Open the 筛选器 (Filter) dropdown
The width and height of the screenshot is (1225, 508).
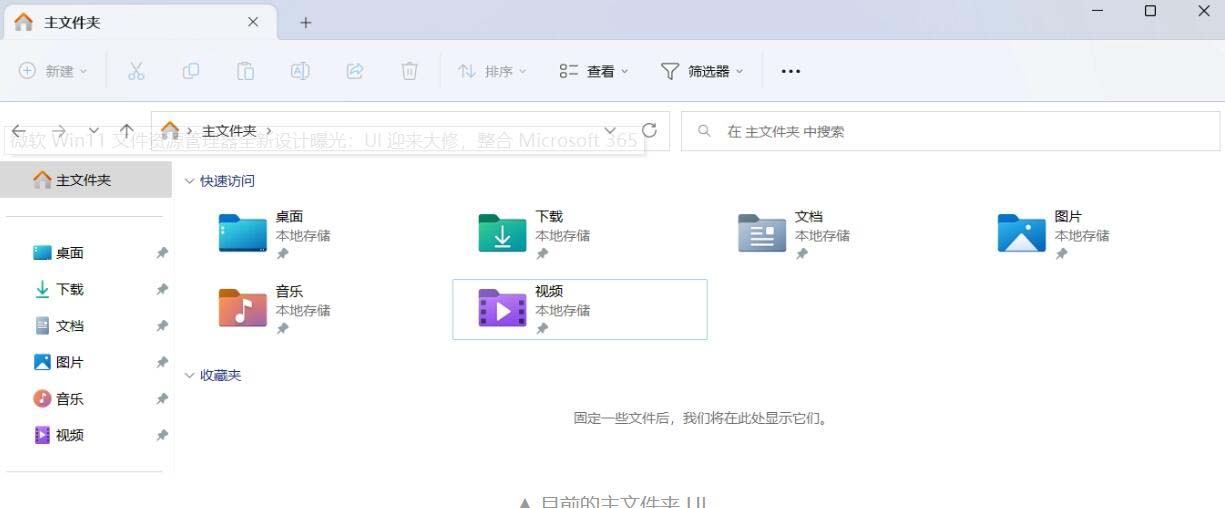[x=702, y=71]
